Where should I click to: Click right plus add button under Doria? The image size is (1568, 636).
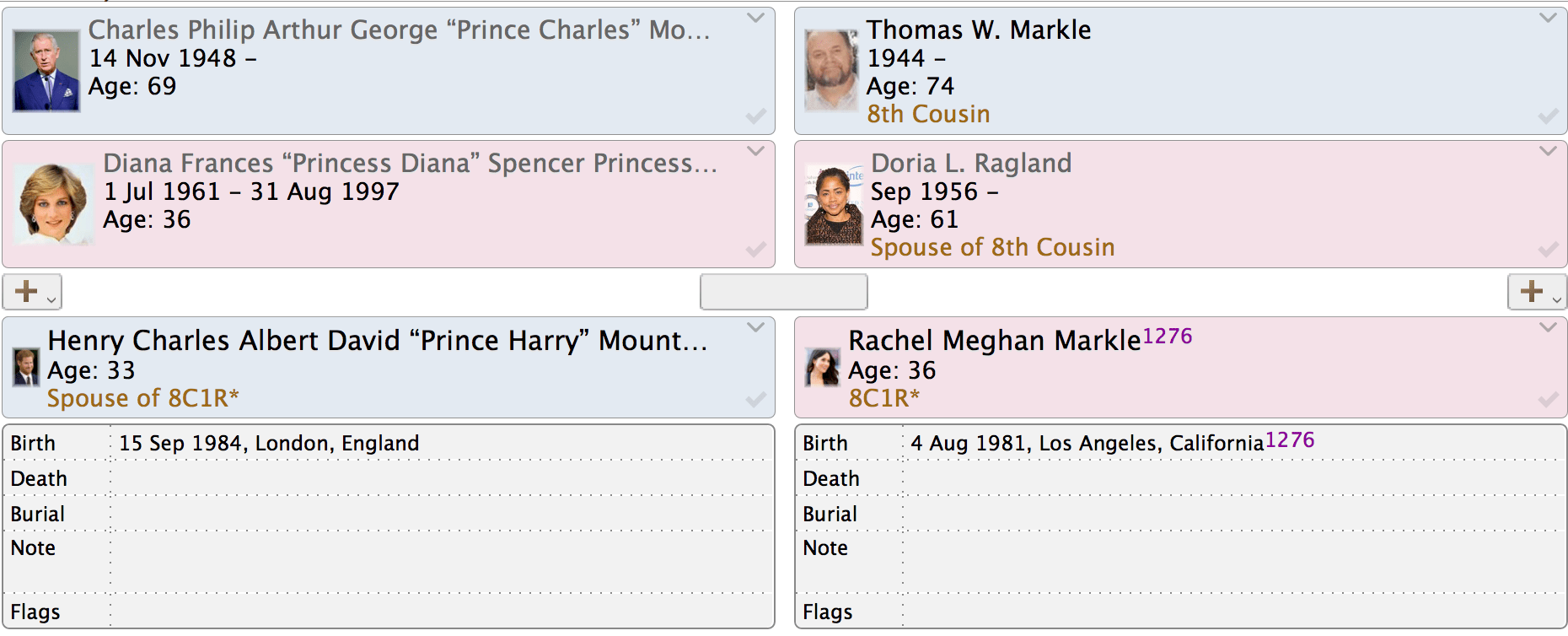coord(1536,292)
